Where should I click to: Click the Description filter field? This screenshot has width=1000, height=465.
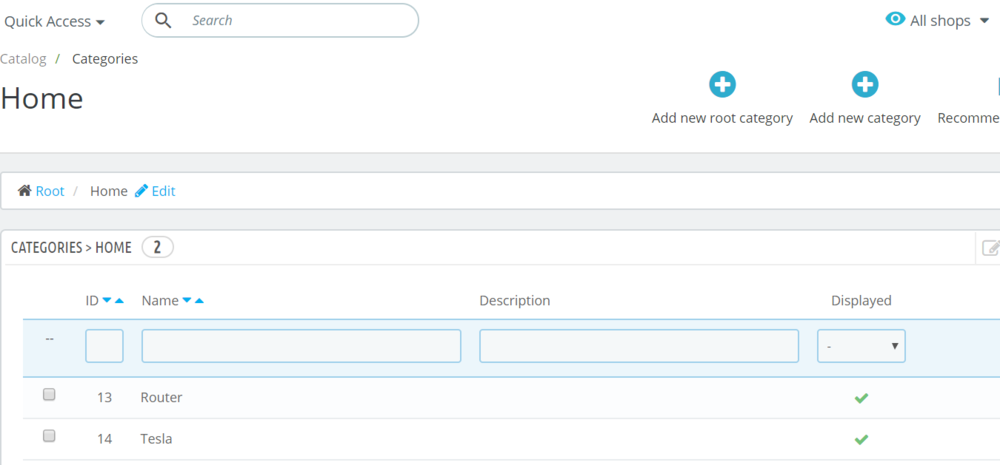639,346
